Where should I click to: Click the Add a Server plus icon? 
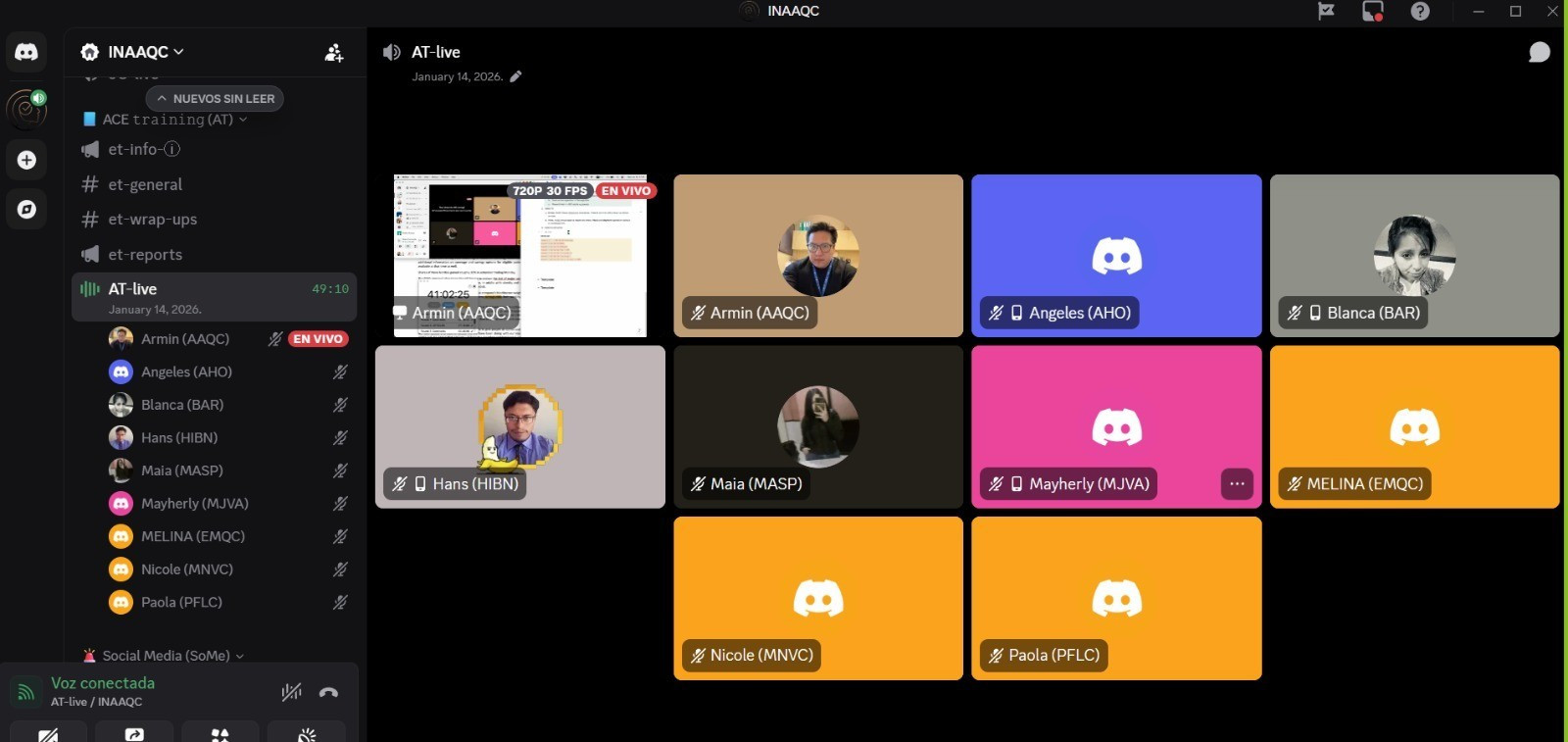pyautogui.click(x=26, y=160)
